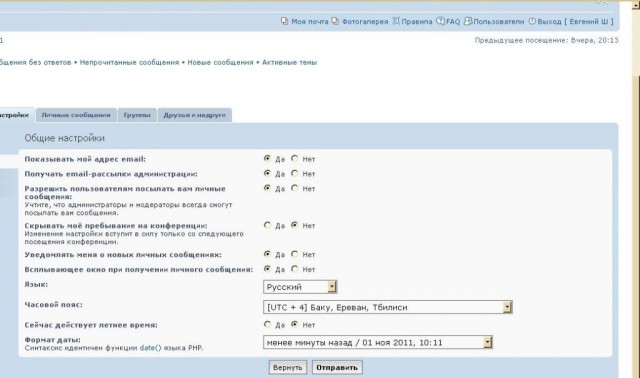Switch to Личные сообщения tab

[76, 115]
